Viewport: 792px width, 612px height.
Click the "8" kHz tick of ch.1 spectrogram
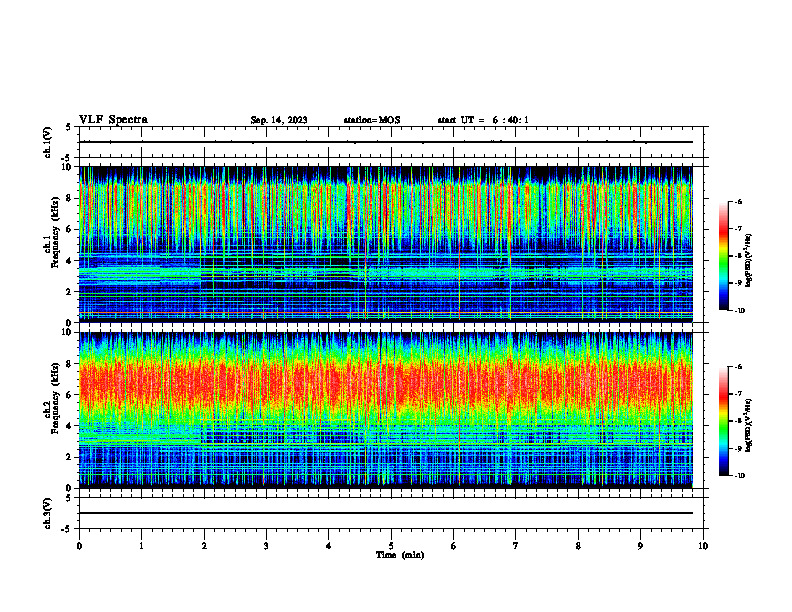(70, 198)
